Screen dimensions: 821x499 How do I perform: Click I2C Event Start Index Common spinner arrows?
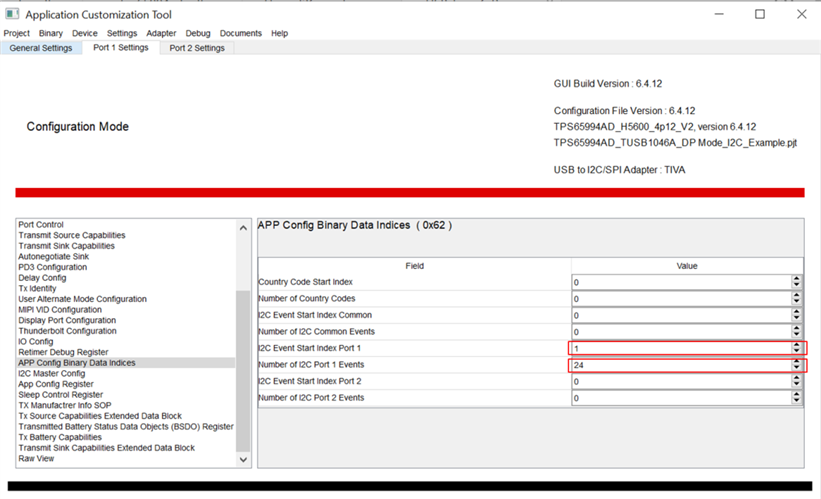pyautogui.click(x=796, y=315)
